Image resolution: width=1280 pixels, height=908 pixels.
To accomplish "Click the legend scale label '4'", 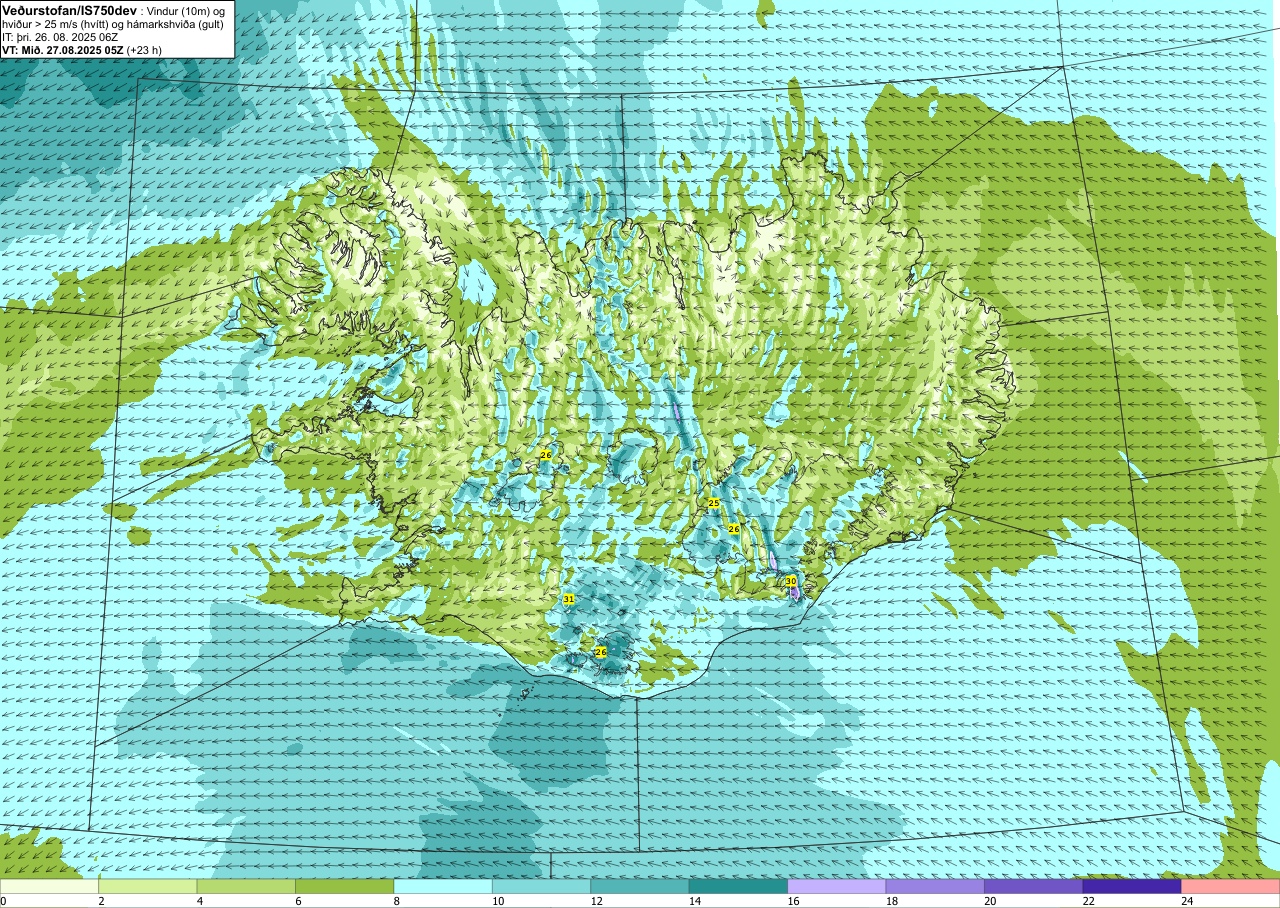I will tap(200, 901).
